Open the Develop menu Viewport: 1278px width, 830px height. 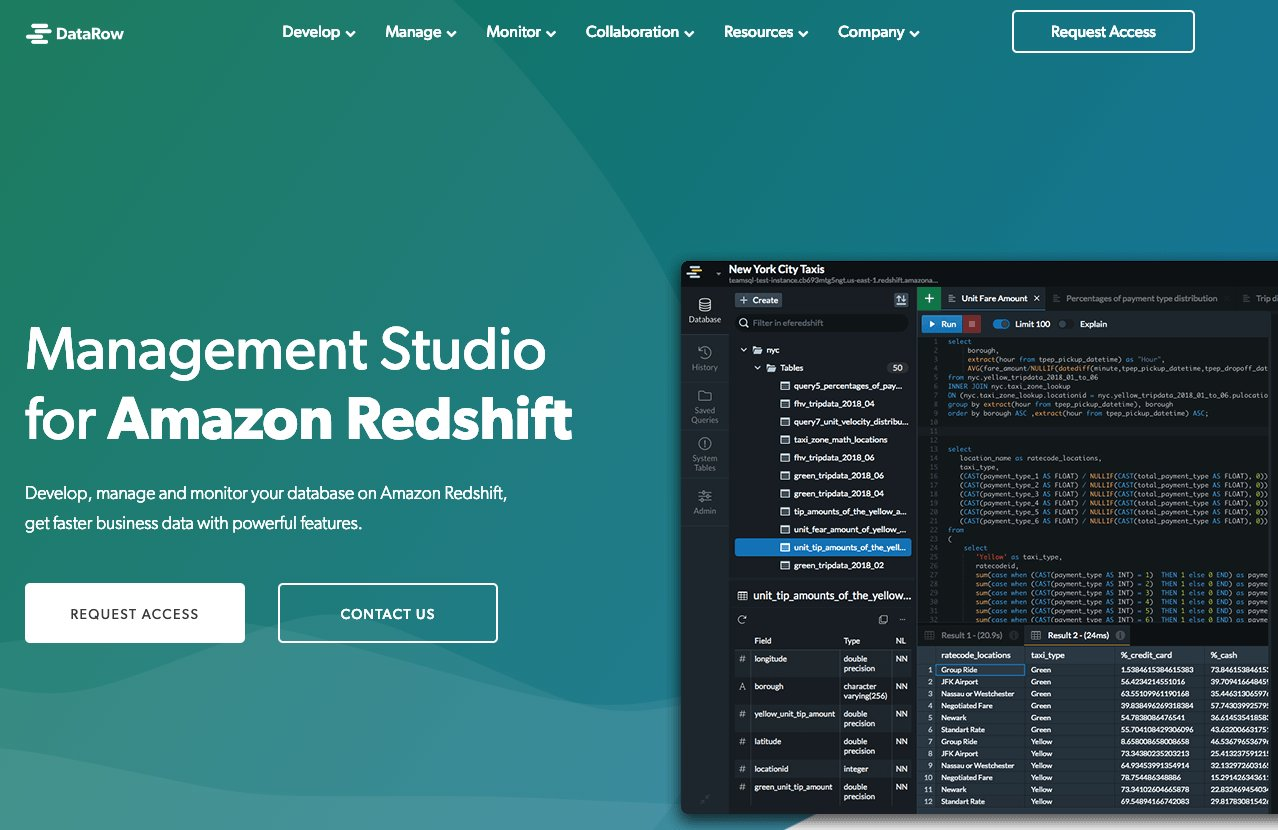[x=319, y=32]
